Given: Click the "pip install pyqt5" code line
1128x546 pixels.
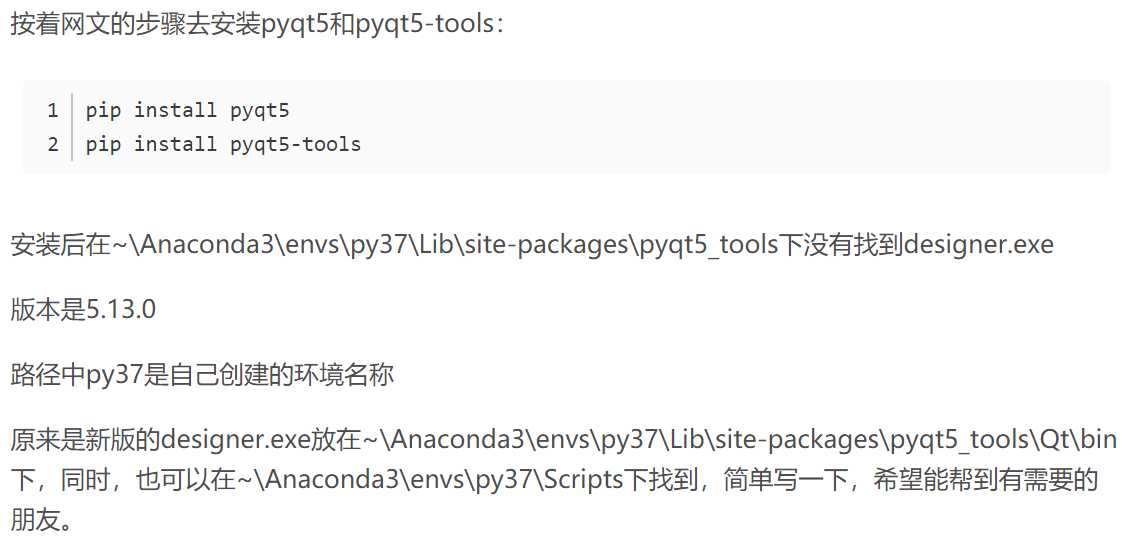Looking at the screenshot, I should click(x=187, y=110).
